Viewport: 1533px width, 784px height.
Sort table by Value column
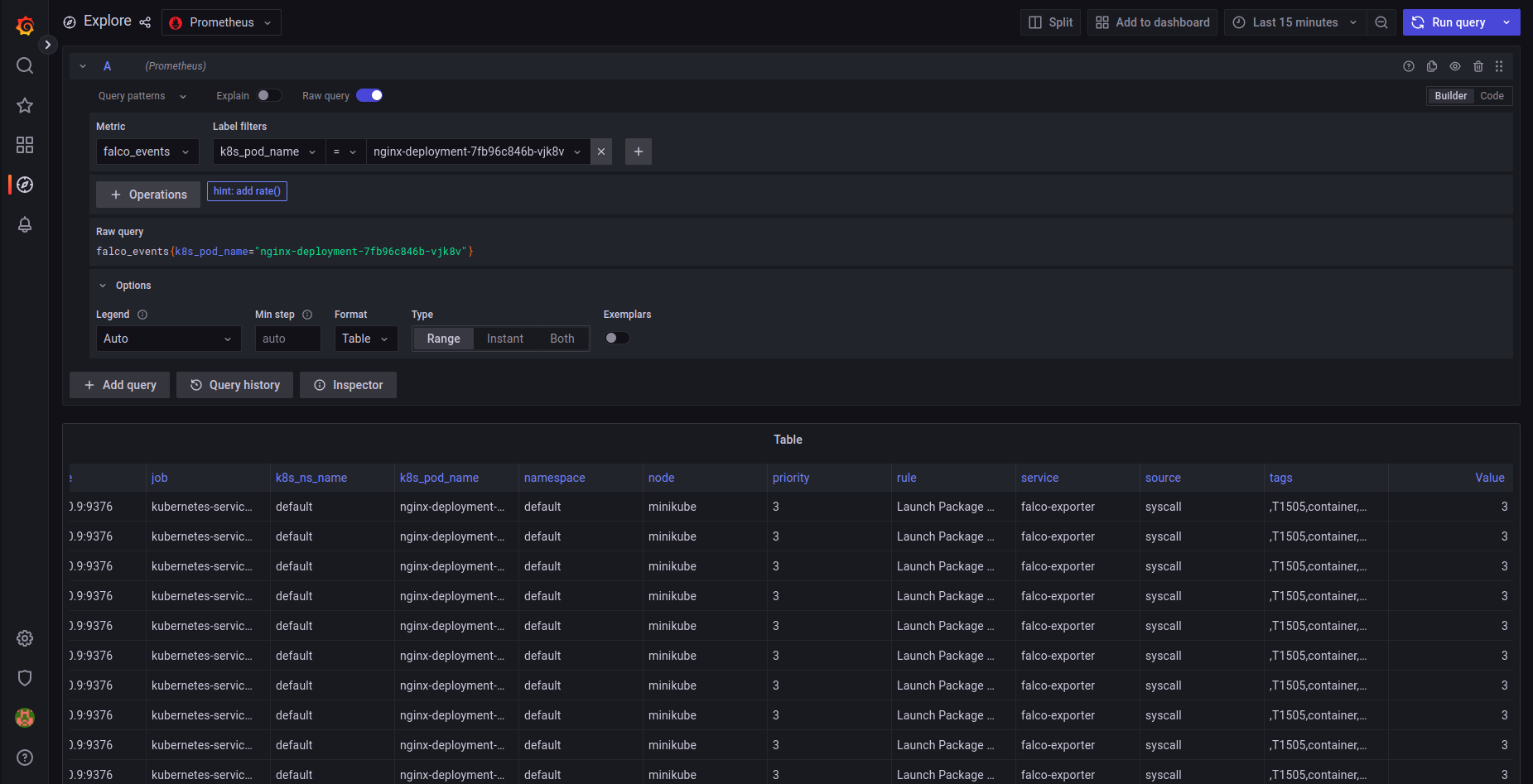click(1490, 478)
